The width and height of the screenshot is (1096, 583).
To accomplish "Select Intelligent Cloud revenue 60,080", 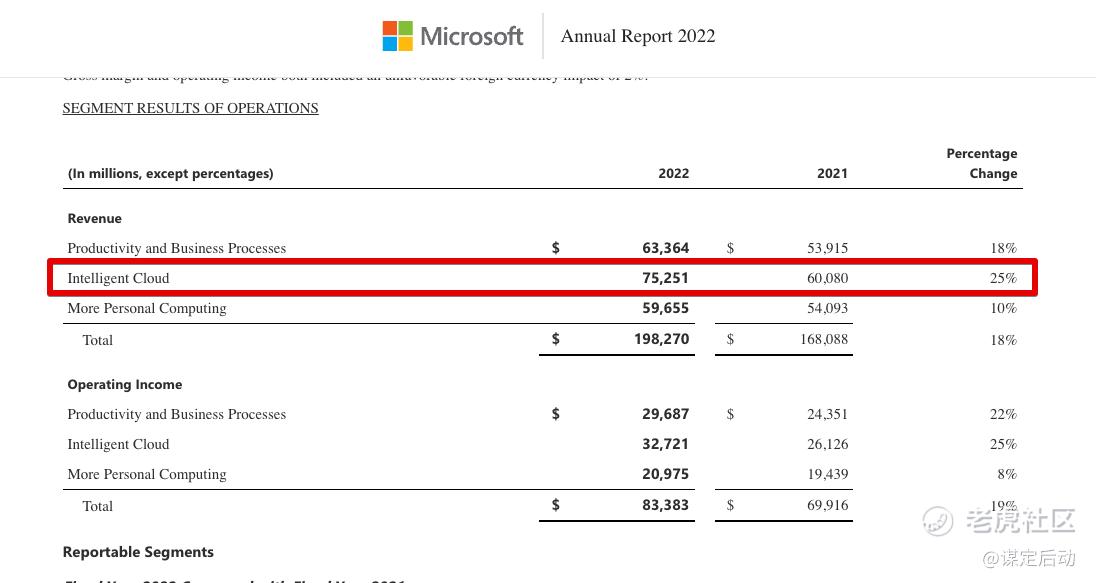I will (828, 278).
